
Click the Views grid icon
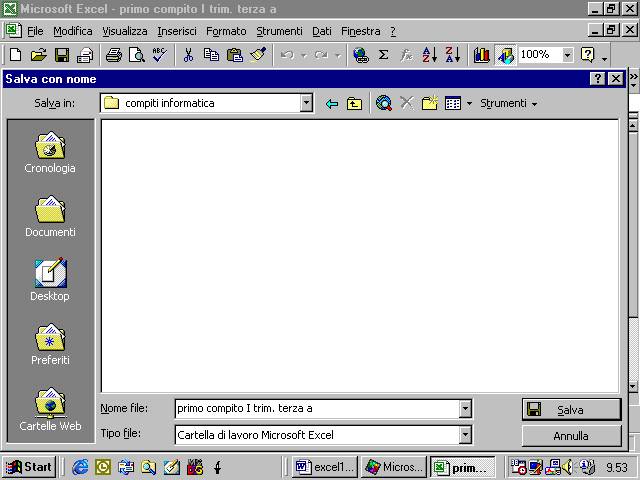click(x=453, y=103)
